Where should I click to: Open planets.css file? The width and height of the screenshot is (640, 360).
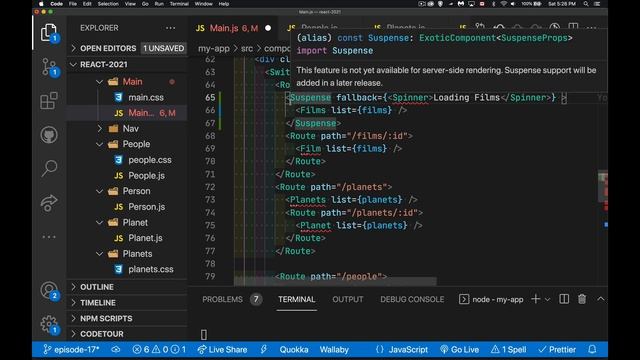[151, 269]
